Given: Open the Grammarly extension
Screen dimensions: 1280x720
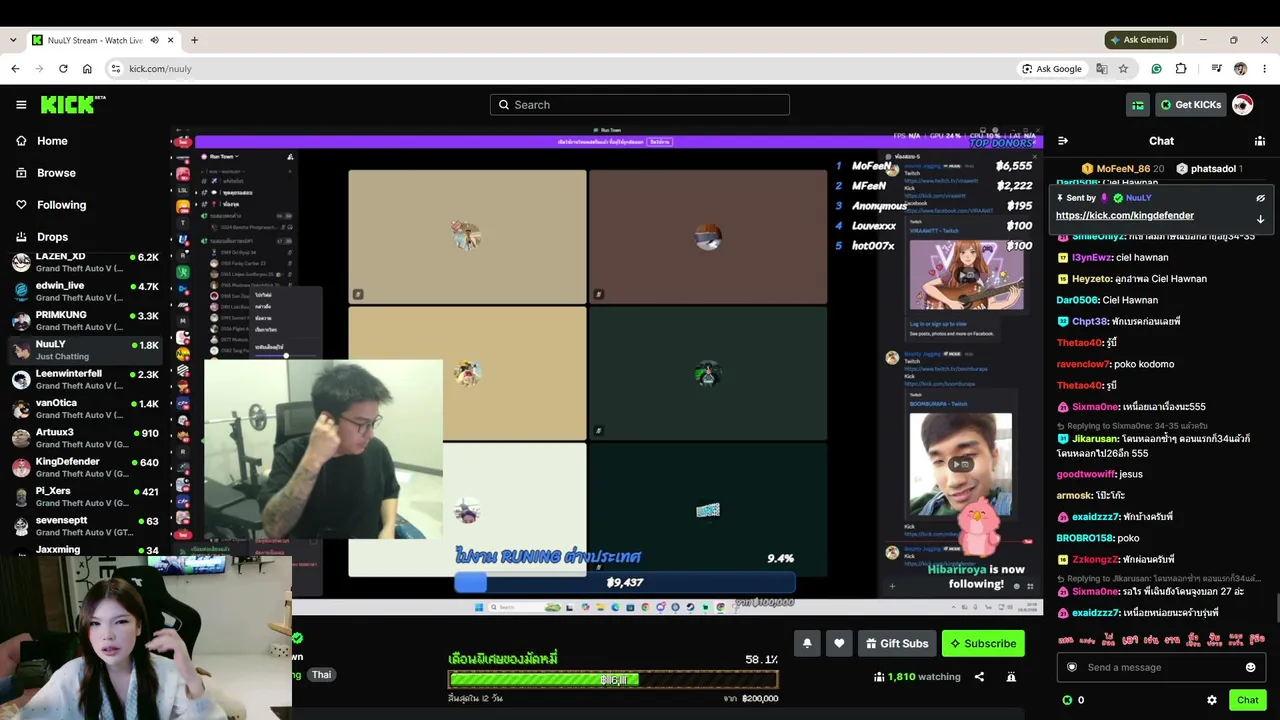Looking at the screenshot, I should click(1157, 69).
